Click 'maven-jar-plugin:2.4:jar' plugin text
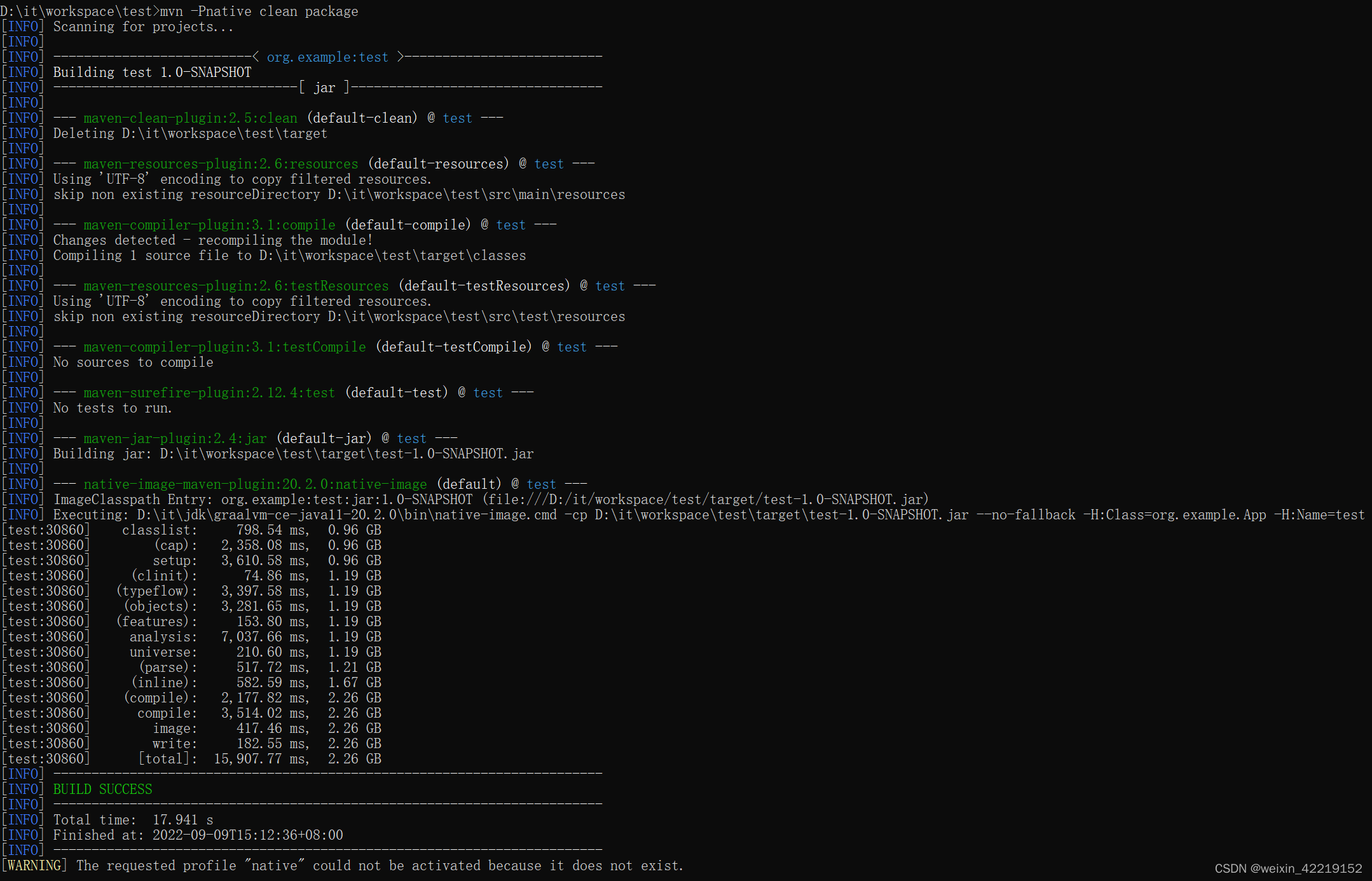The image size is (1372, 881). tap(175, 439)
